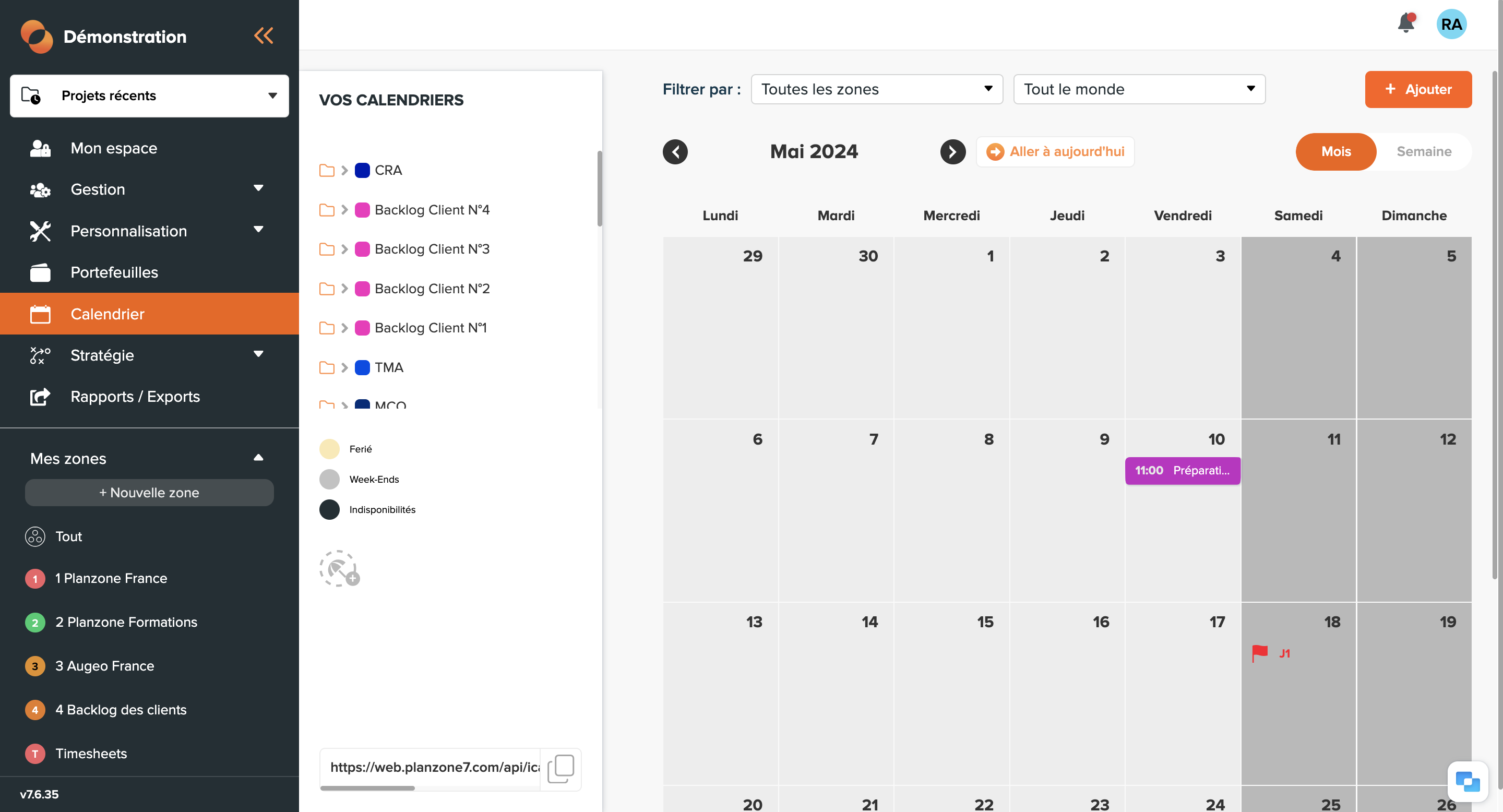Select zone badge 3 Augeo France

click(35, 666)
